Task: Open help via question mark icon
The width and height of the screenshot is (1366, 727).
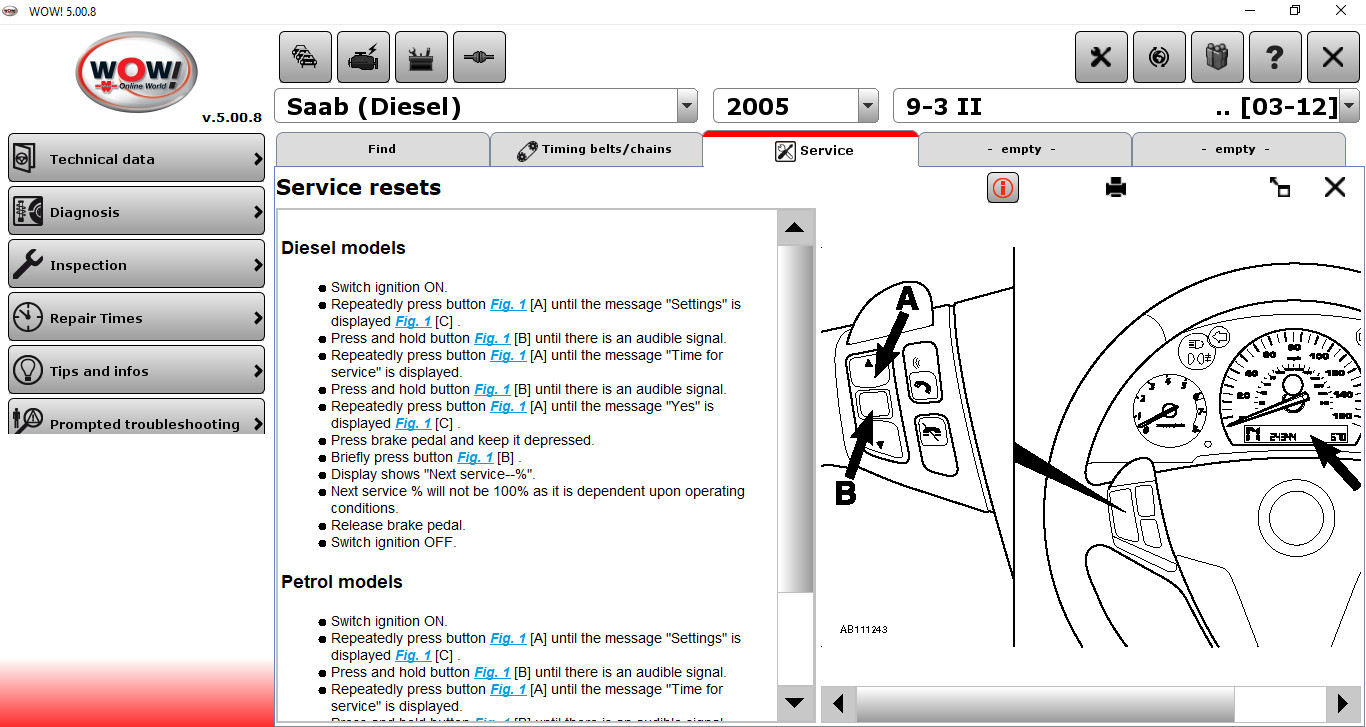Action: point(1275,57)
